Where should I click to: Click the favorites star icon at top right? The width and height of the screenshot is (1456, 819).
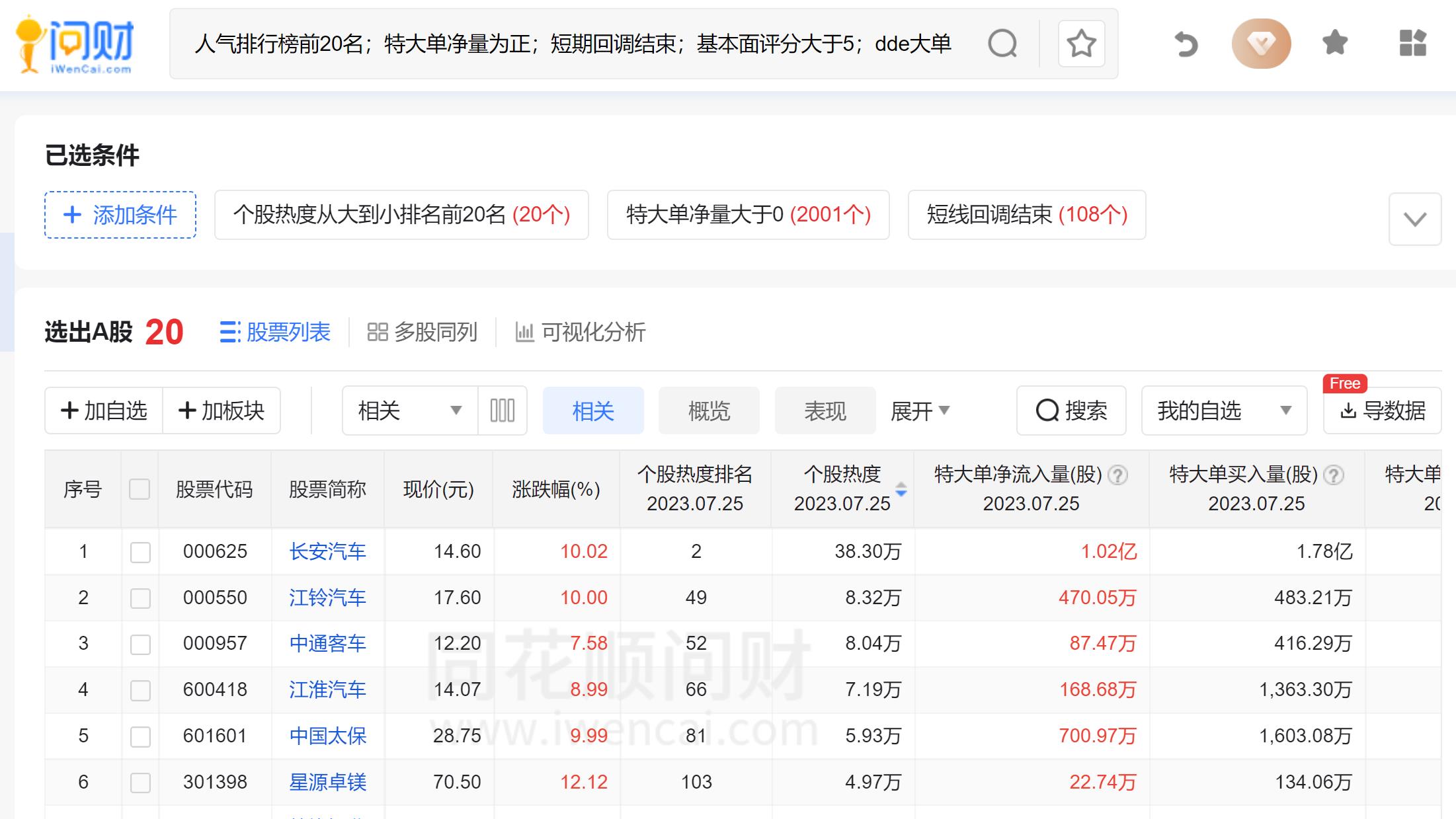click(1334, 43)
